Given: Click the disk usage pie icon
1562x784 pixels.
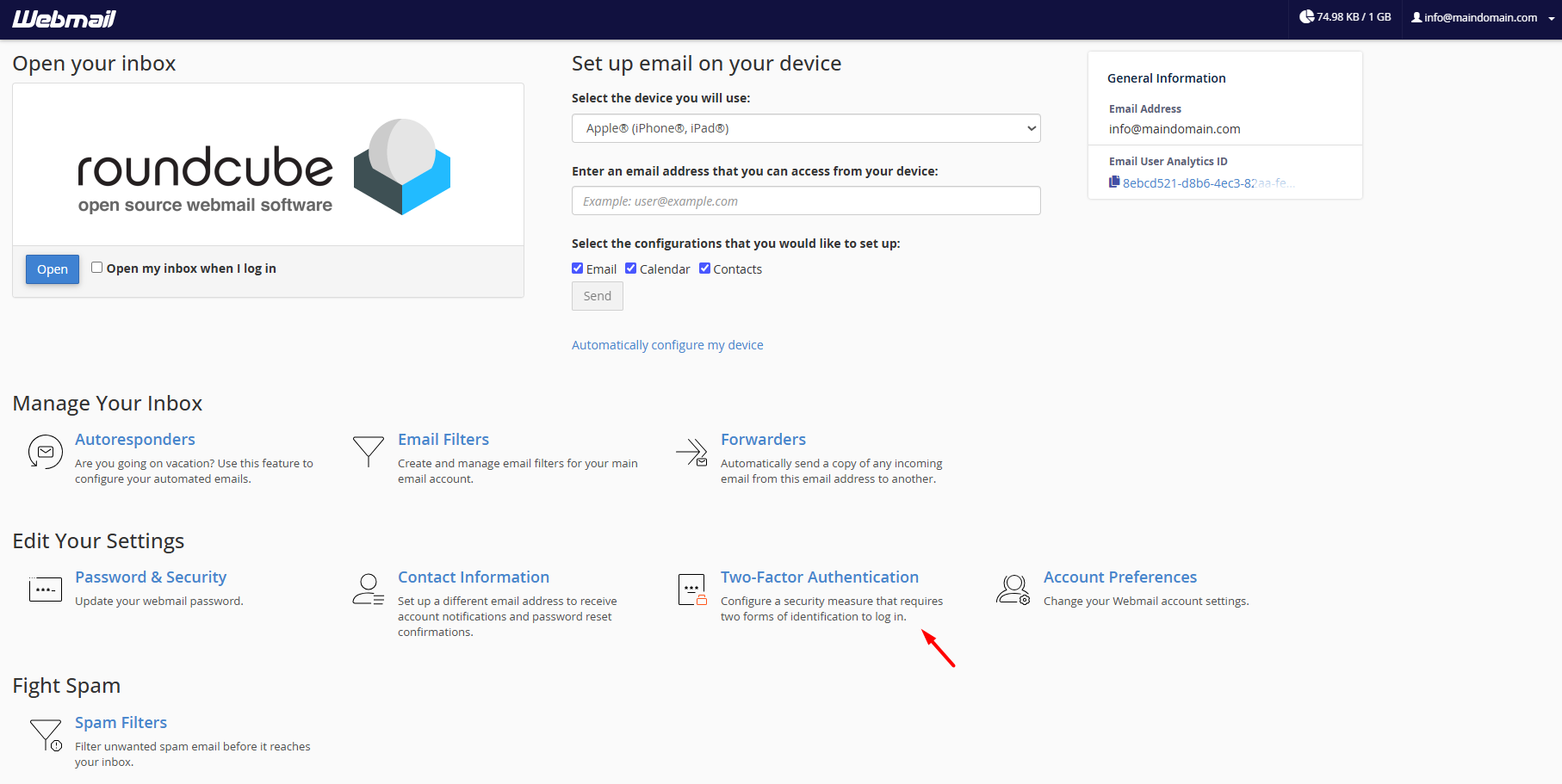Looking at the screenshot, I should click(x=1306, y=16).
